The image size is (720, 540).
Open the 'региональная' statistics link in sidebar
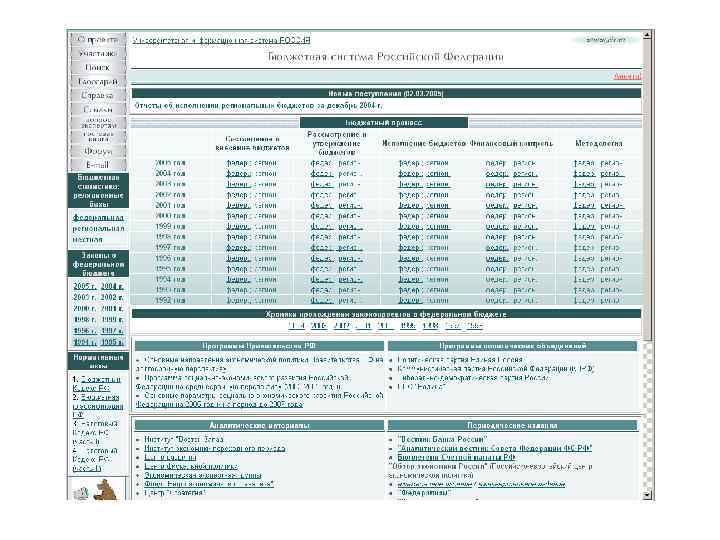click(x=98, y=228)
